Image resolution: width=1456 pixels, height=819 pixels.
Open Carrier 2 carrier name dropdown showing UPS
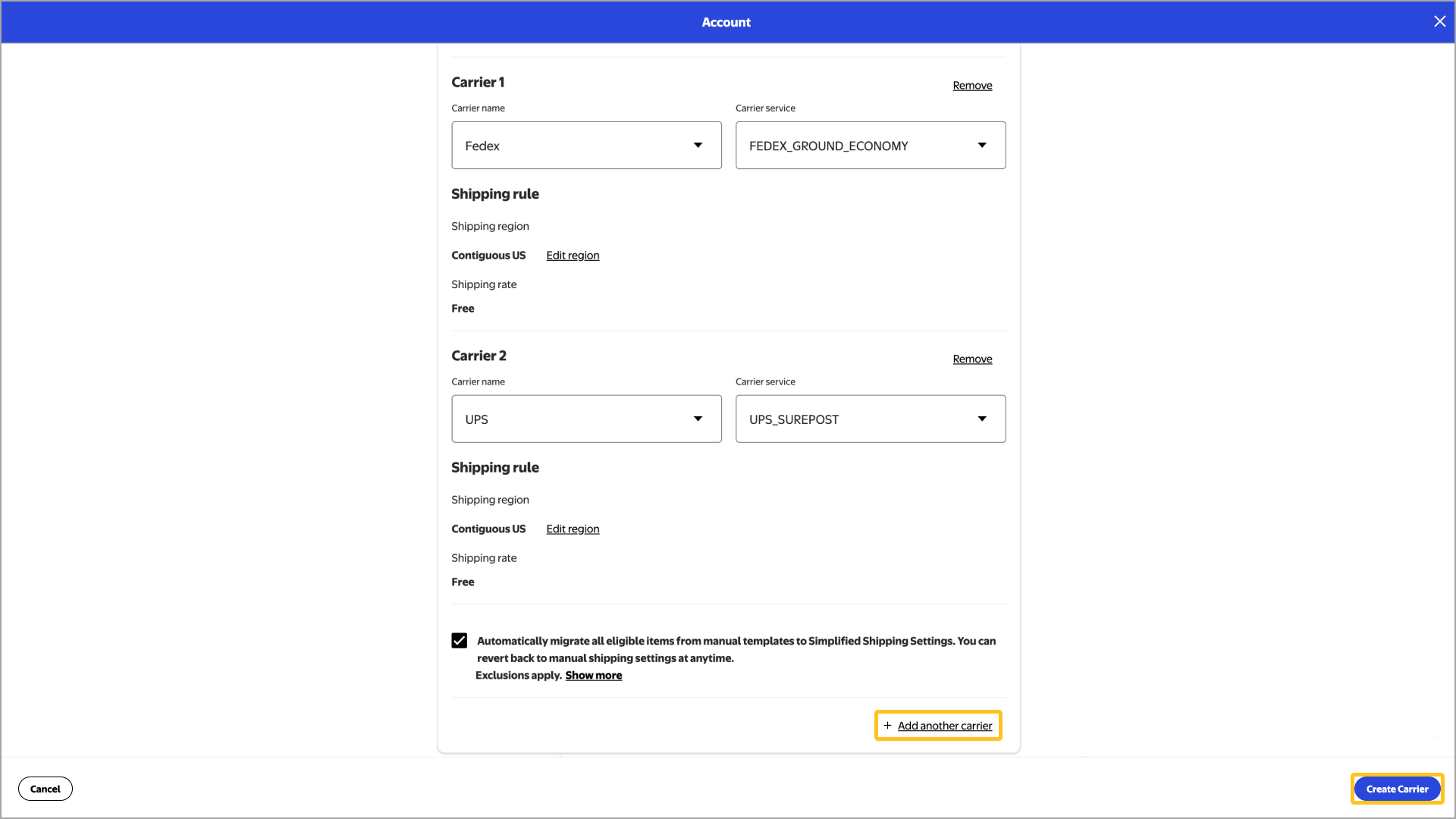click(586, 419)
